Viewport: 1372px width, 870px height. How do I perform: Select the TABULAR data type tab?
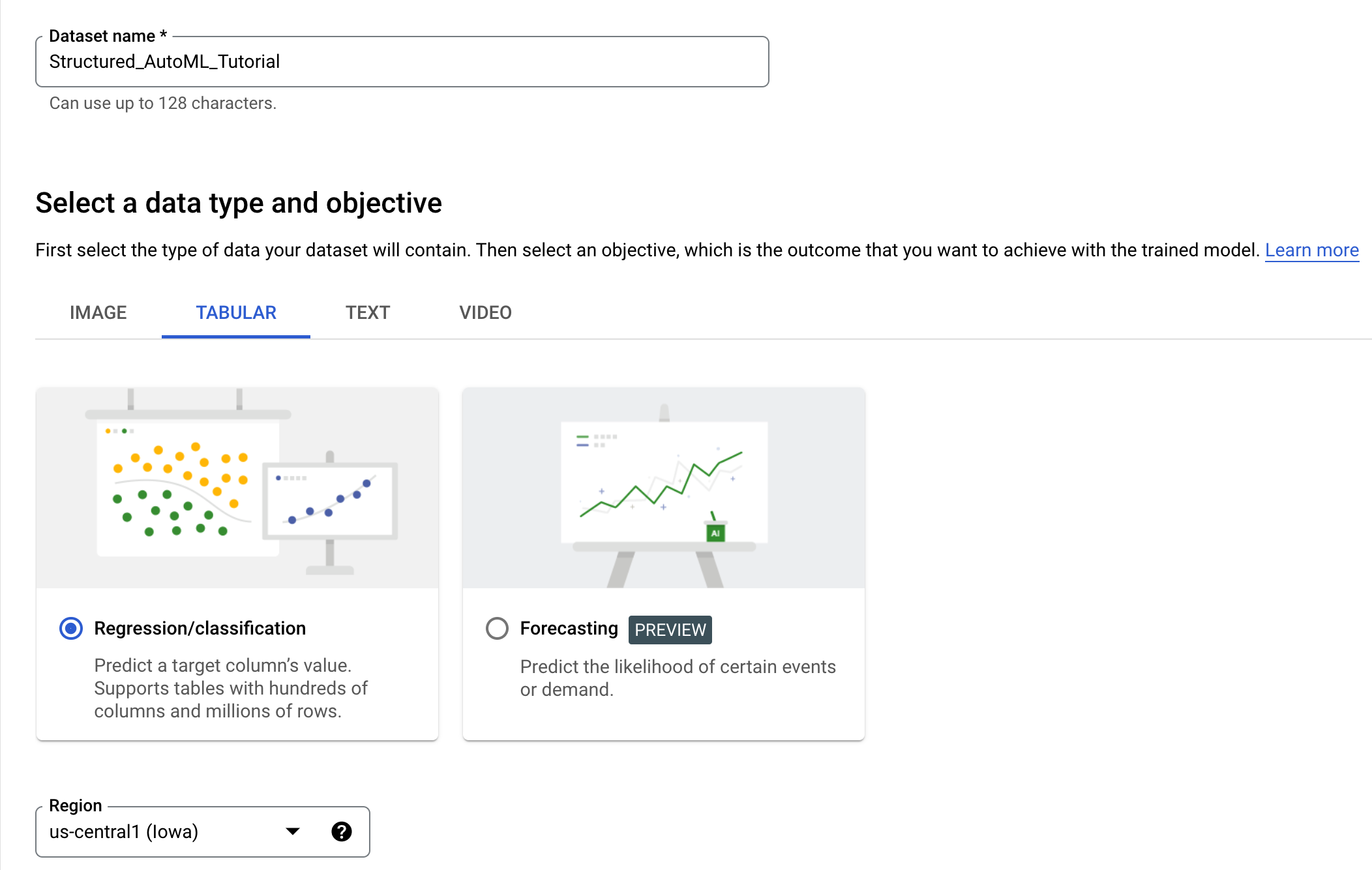[x=235, y=312]
